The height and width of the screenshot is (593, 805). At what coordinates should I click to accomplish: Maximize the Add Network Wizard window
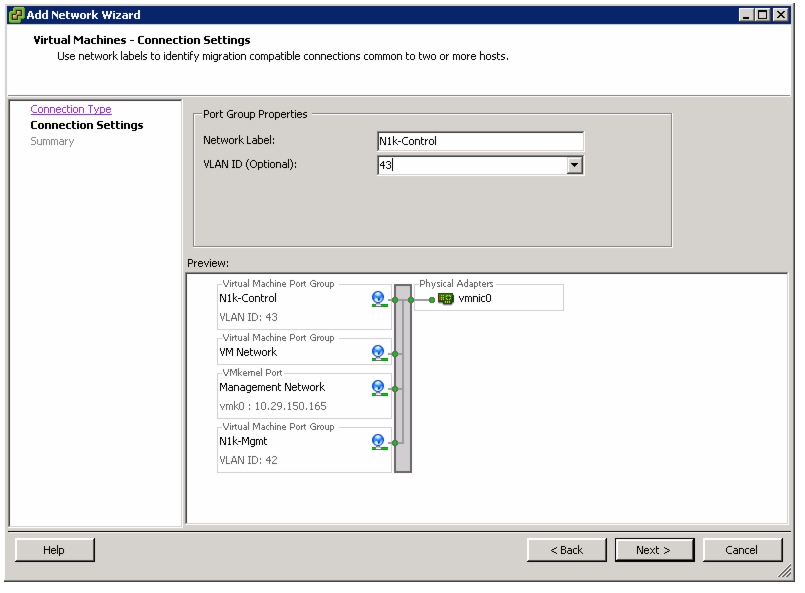(x=763, y=15)
